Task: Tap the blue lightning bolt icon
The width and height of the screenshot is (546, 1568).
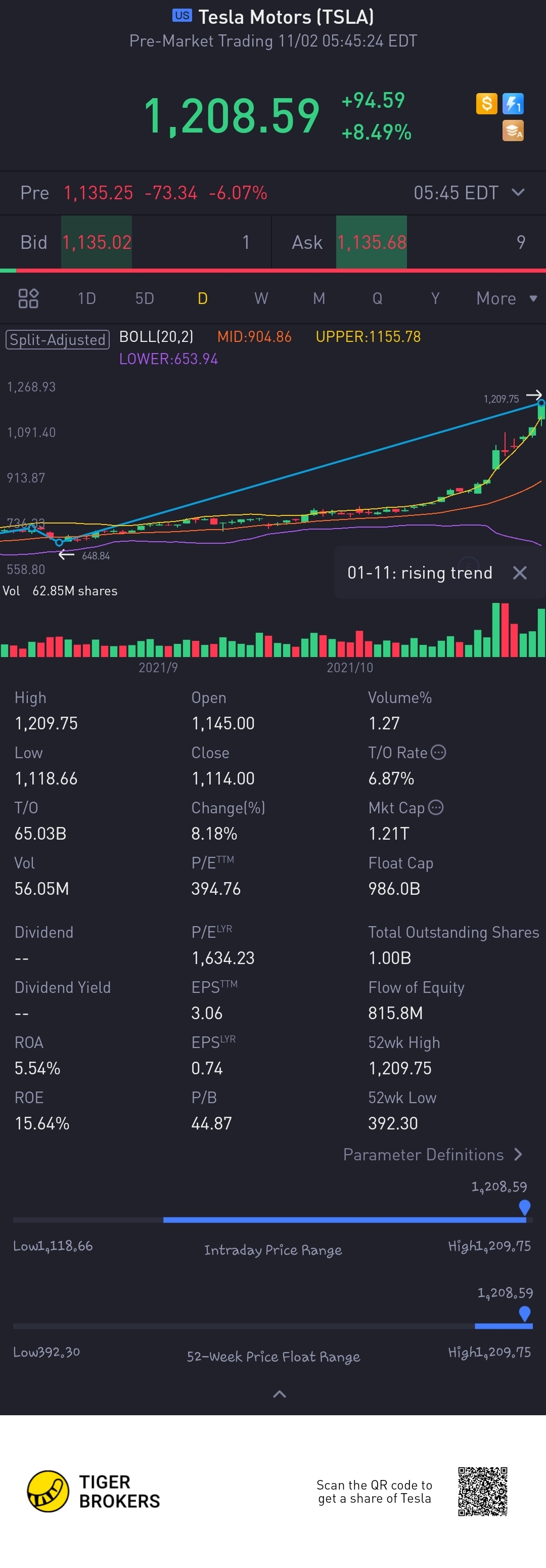Action: pyautogui.click(x=513, y=104)
